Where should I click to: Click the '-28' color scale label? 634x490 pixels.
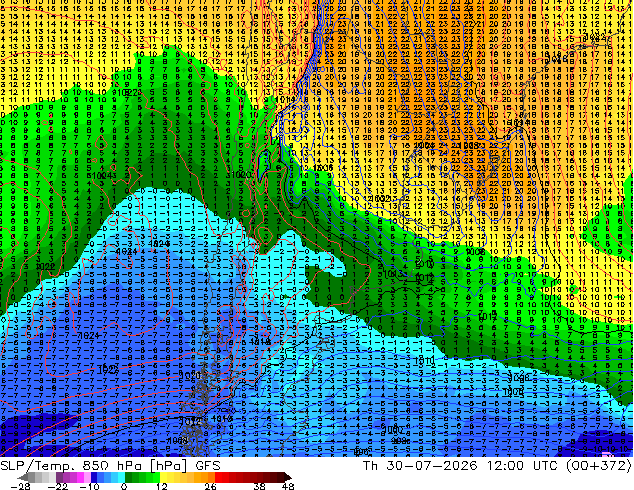[19, 486]
